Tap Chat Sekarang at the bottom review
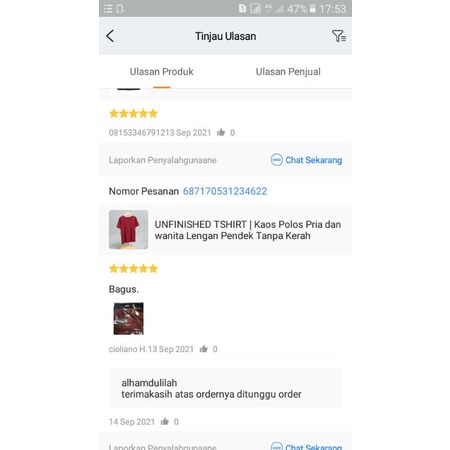 coord(313,447)
